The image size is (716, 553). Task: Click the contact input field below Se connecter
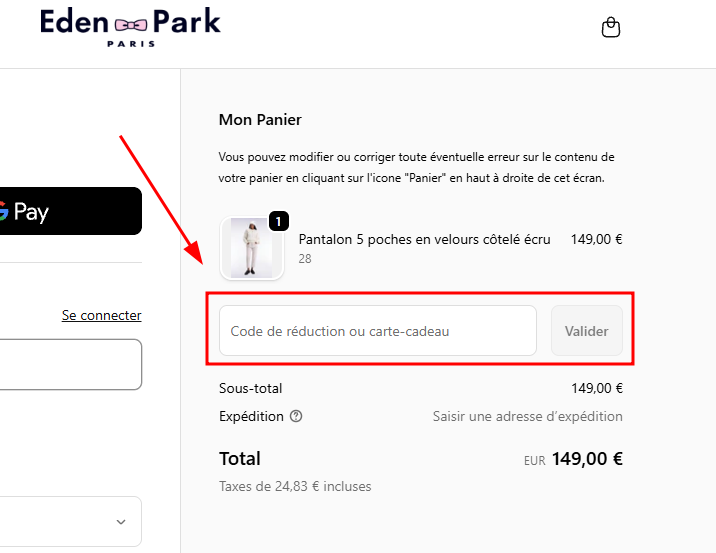70,364
